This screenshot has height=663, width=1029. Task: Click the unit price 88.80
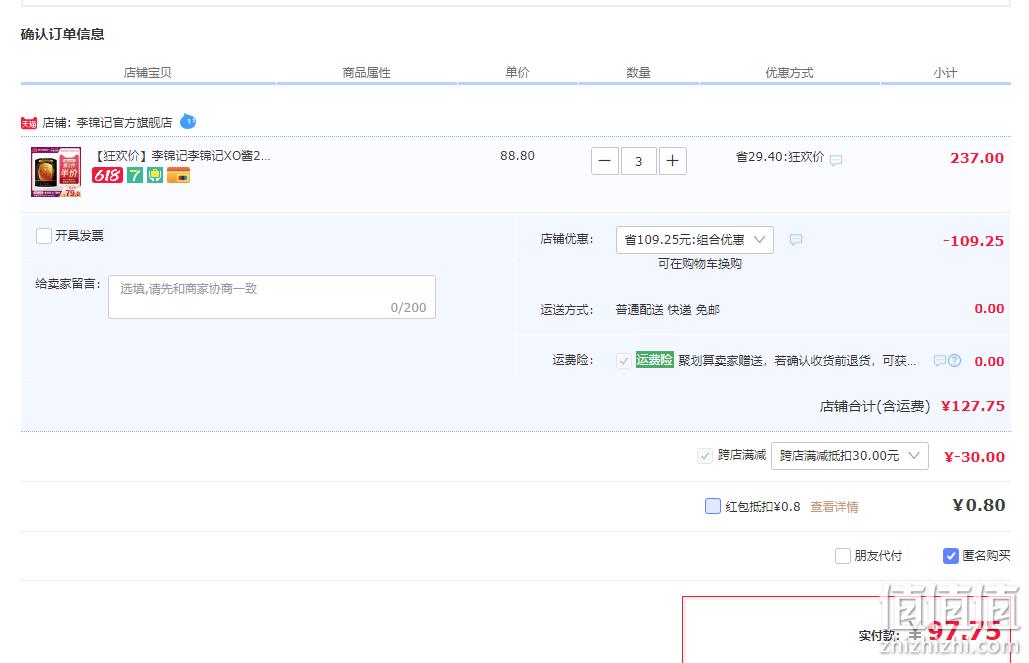coord(517,156)
